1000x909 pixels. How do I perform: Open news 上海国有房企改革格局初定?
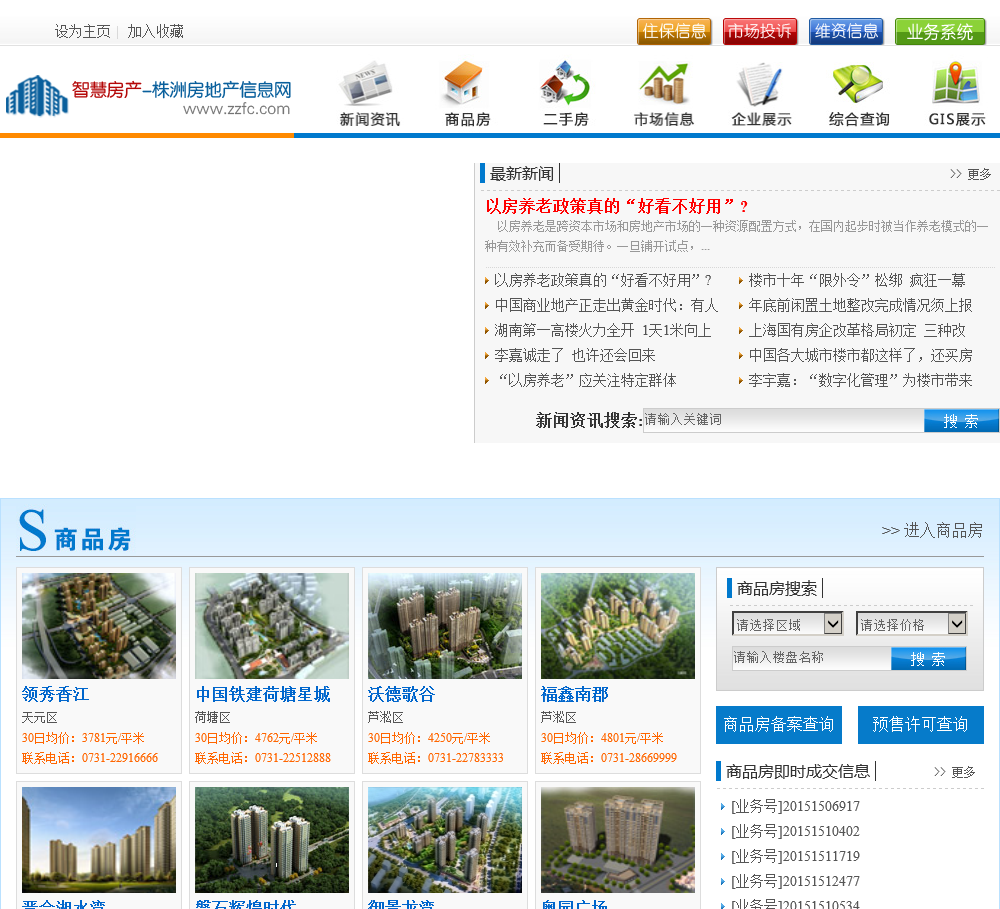[857, 330]
